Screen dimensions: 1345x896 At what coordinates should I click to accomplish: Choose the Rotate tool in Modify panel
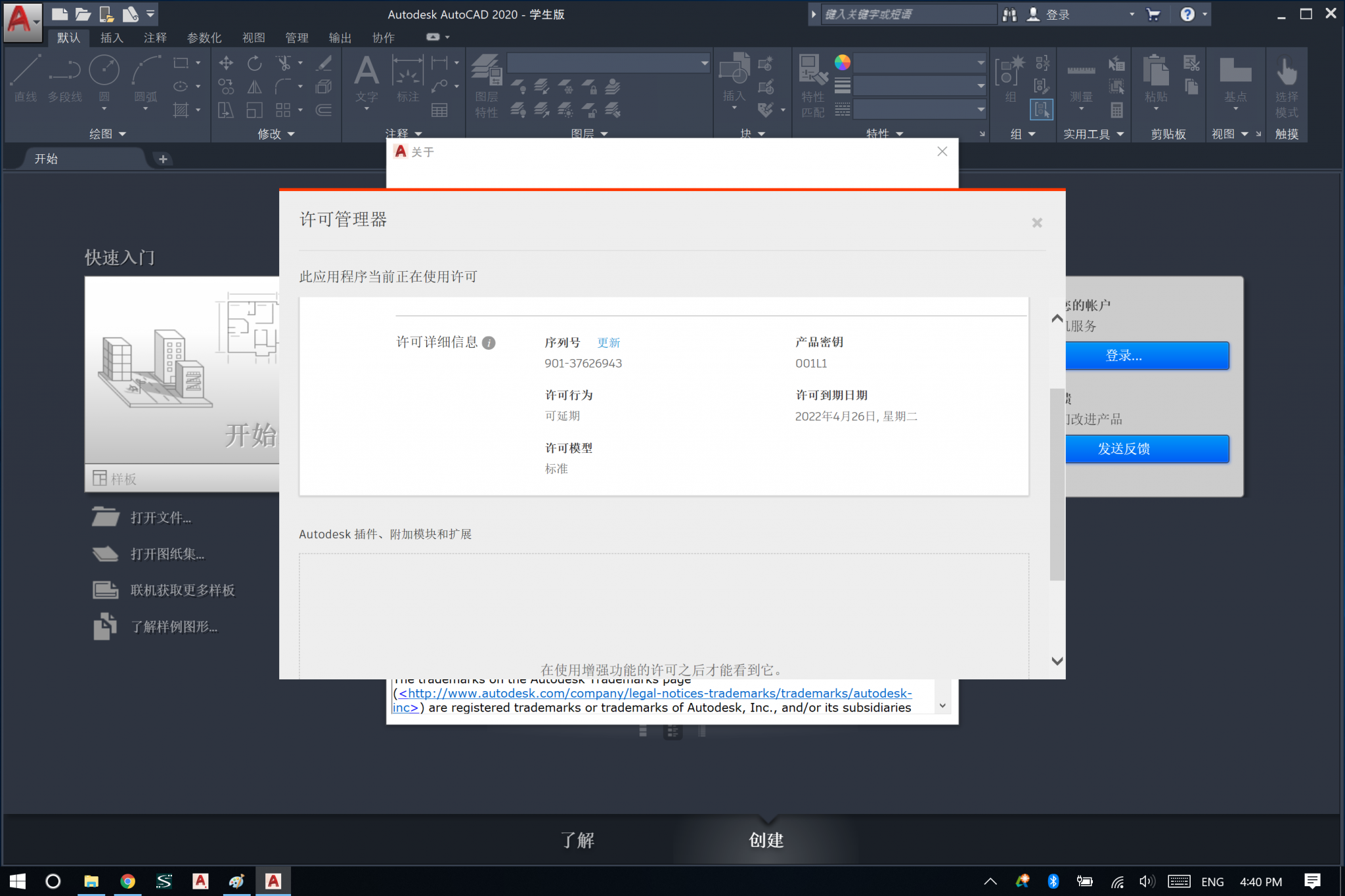254,63
